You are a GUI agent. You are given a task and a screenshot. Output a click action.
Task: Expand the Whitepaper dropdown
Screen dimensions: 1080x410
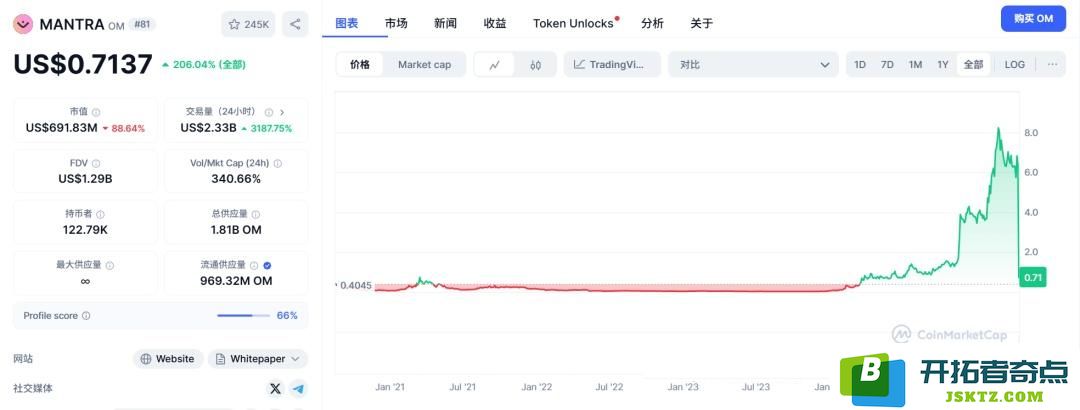point(257,359)
